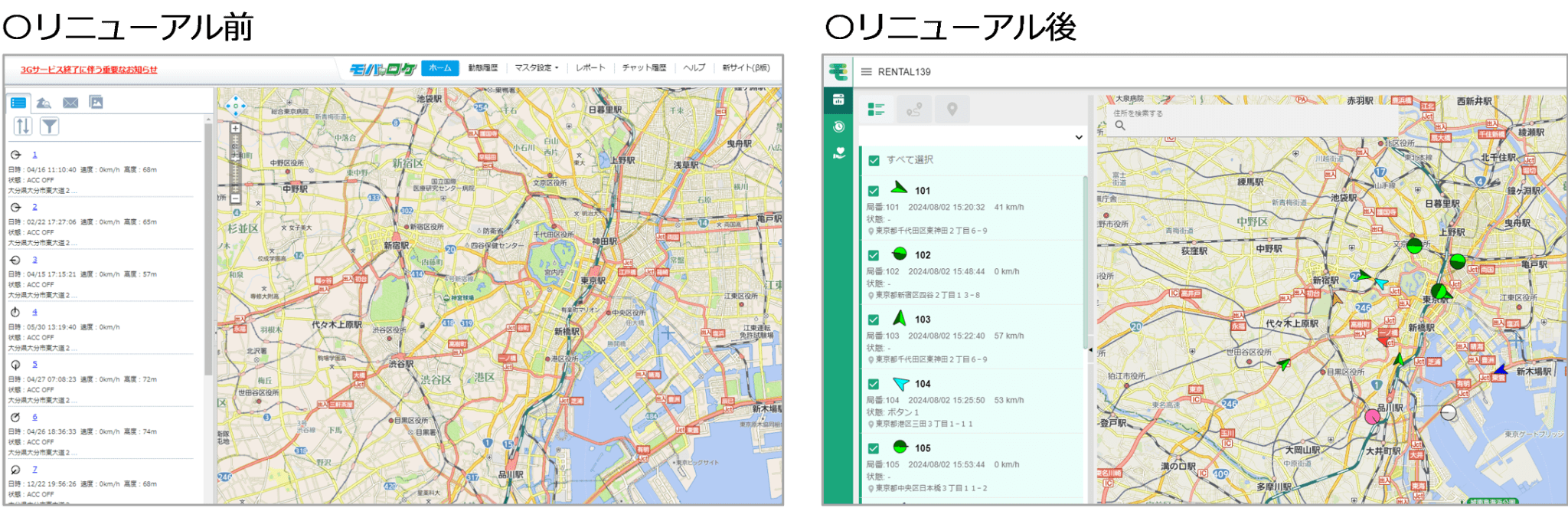
Task: Click the hamburger menu beside RENTAL139
Action: (867, 72)
